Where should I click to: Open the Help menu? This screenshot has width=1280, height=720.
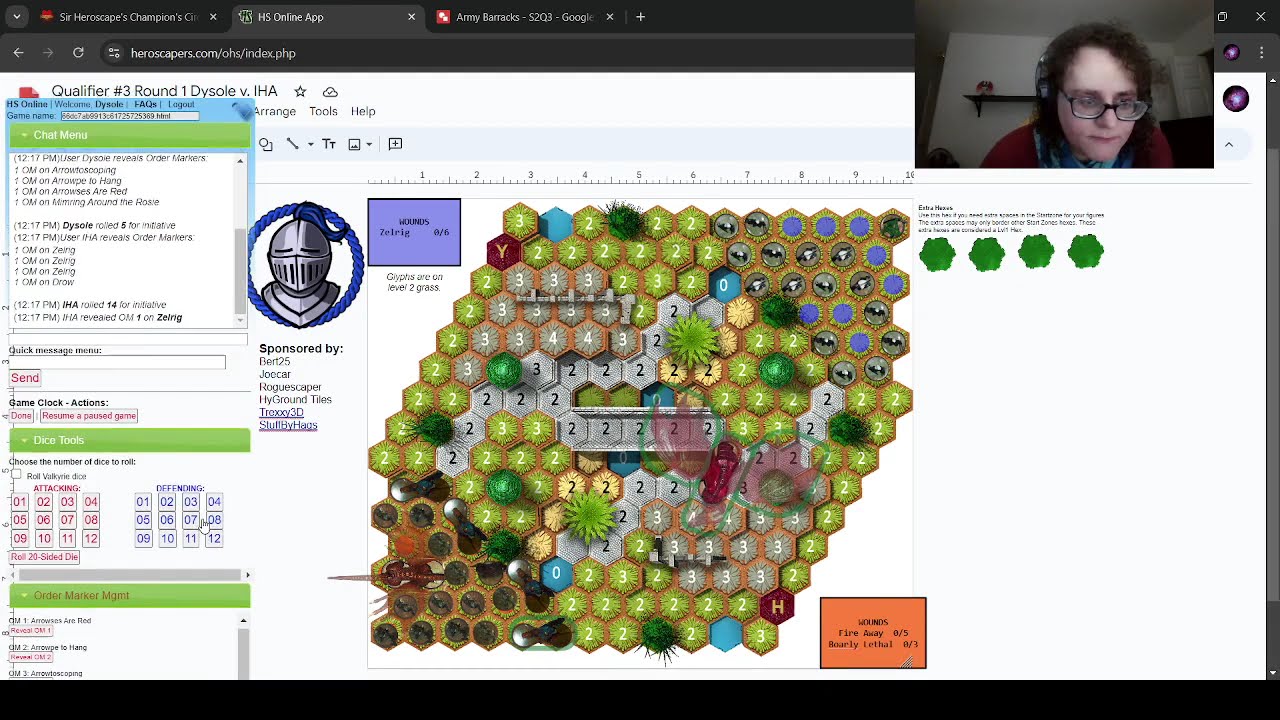pyautogui.click(x=363, y=111)
